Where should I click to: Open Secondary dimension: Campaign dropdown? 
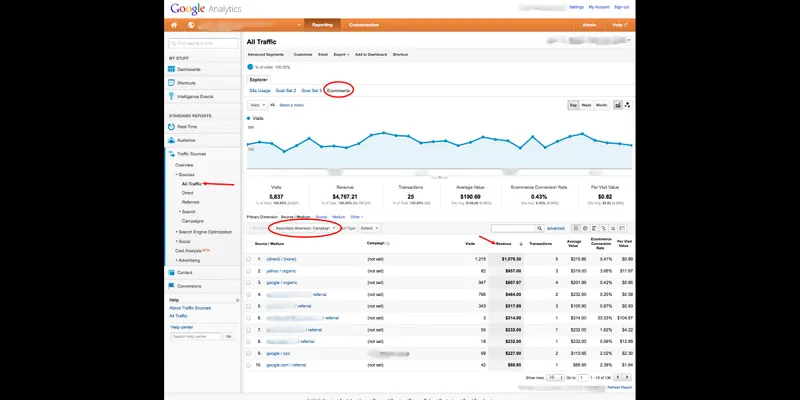(x=306, y=228)
